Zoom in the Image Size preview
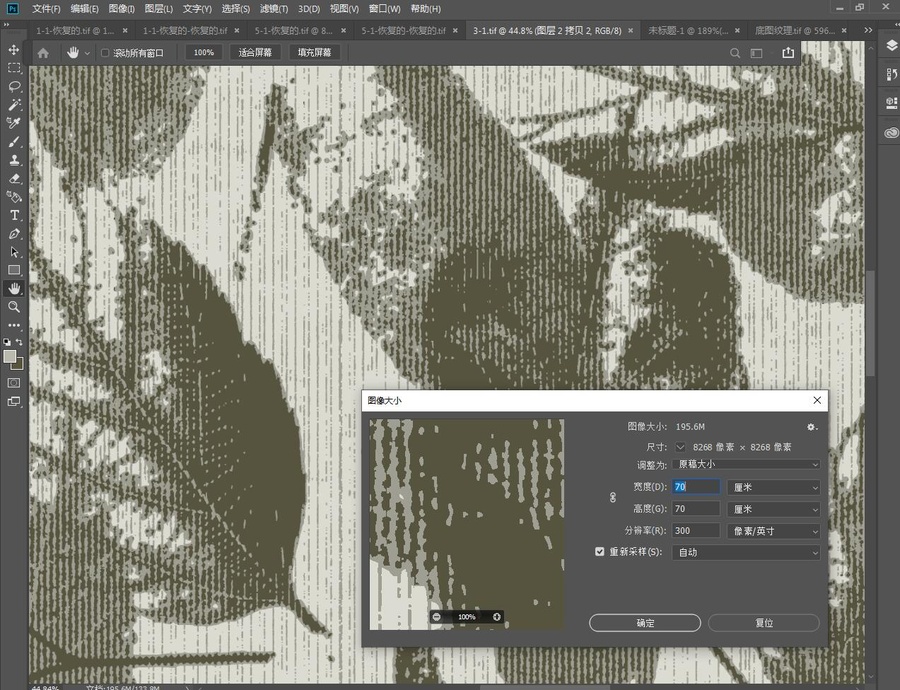Screen dimensions: 900x690 (x=496, y=617)
